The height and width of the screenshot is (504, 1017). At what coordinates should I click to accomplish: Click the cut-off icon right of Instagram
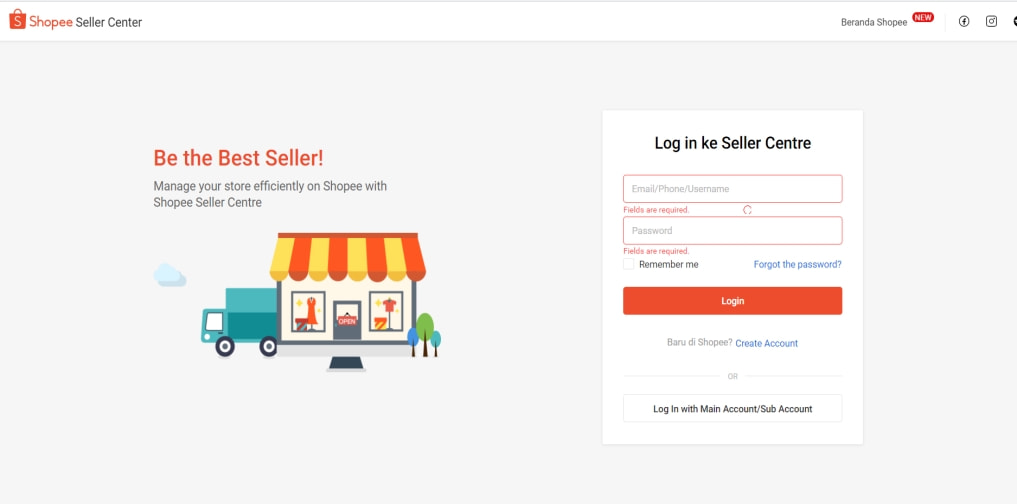click(x=1014, y=21)
